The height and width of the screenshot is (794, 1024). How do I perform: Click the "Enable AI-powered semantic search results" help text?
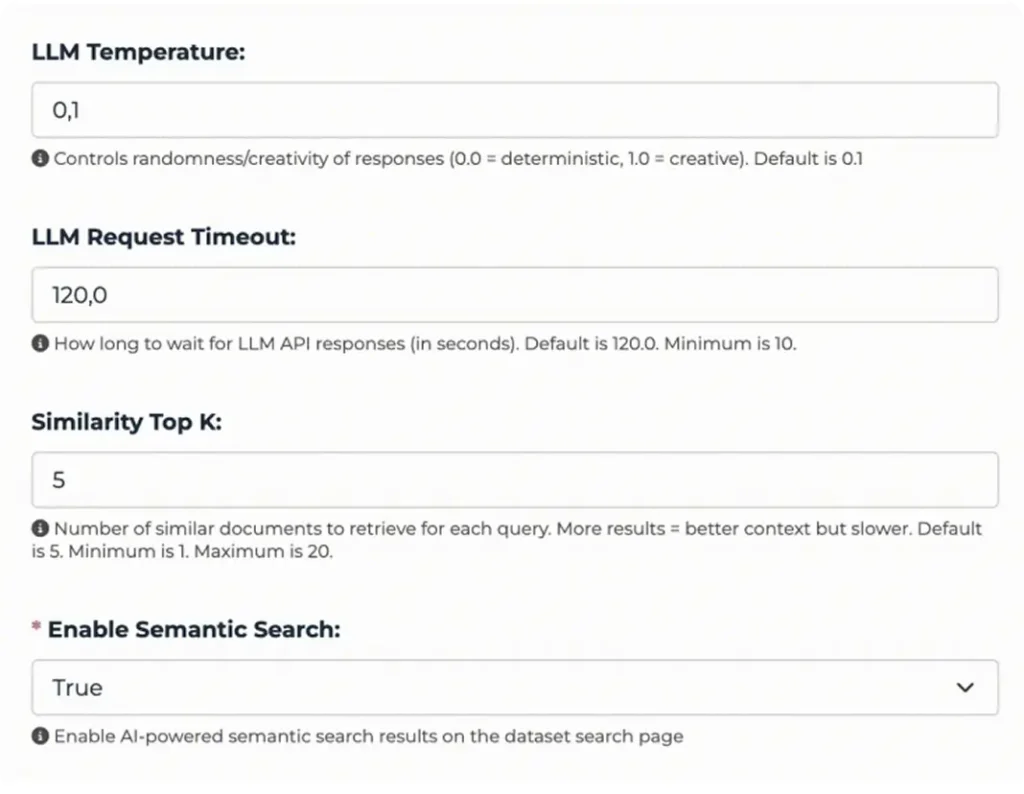pyautogui.click(x=368, y=737)
